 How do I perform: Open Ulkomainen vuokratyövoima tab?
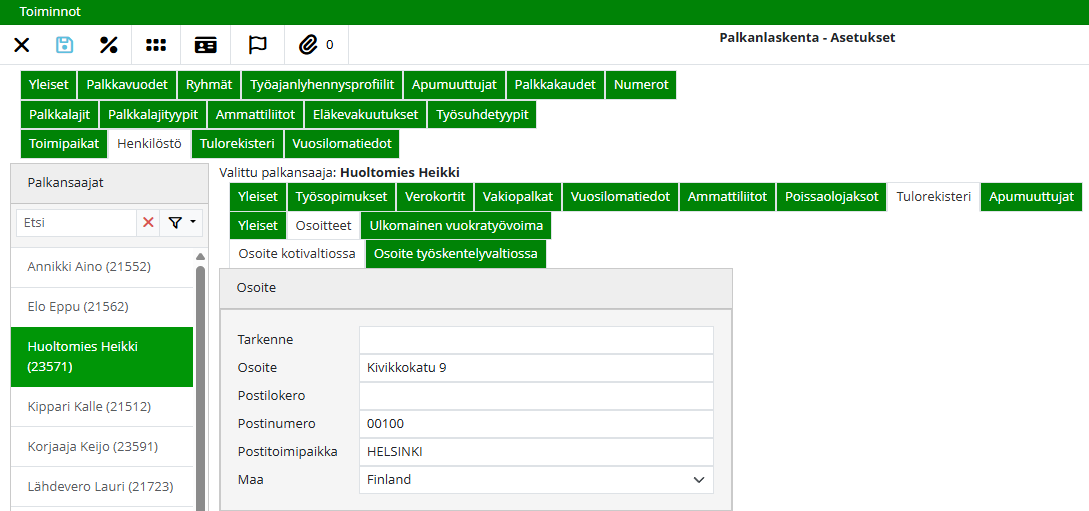click(457, 226)
